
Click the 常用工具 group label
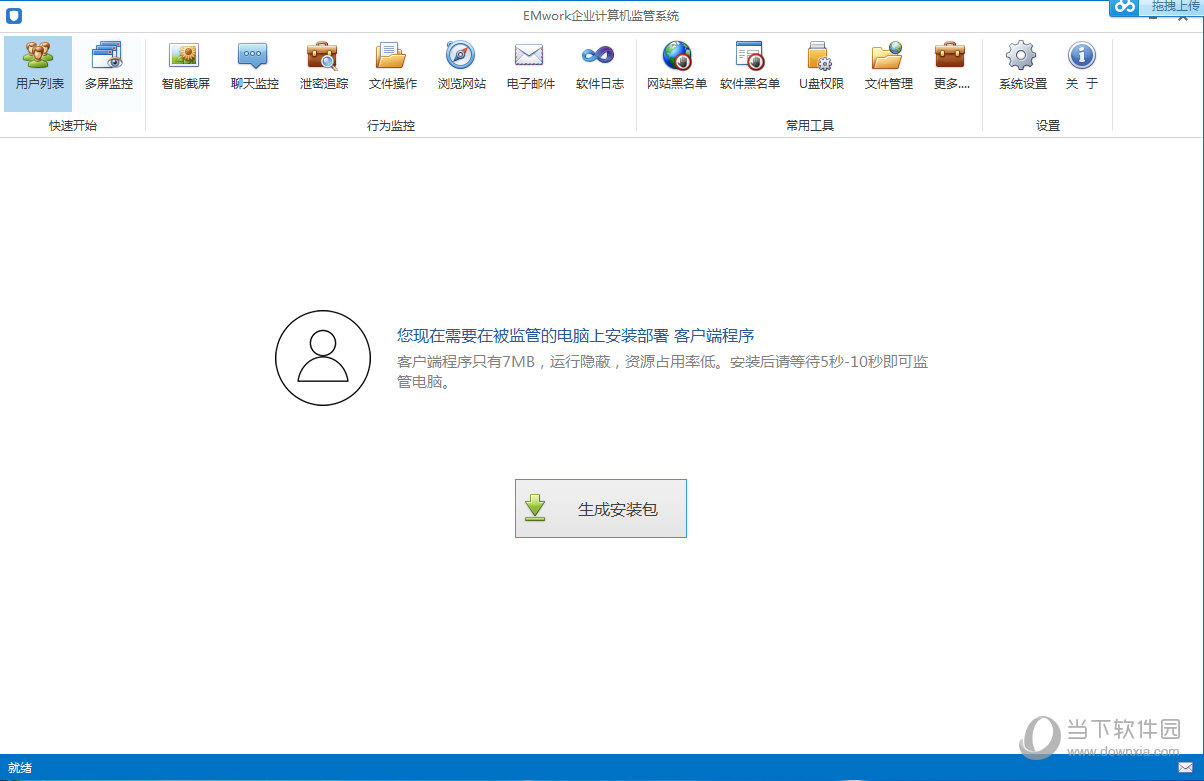tap(809, 126)
